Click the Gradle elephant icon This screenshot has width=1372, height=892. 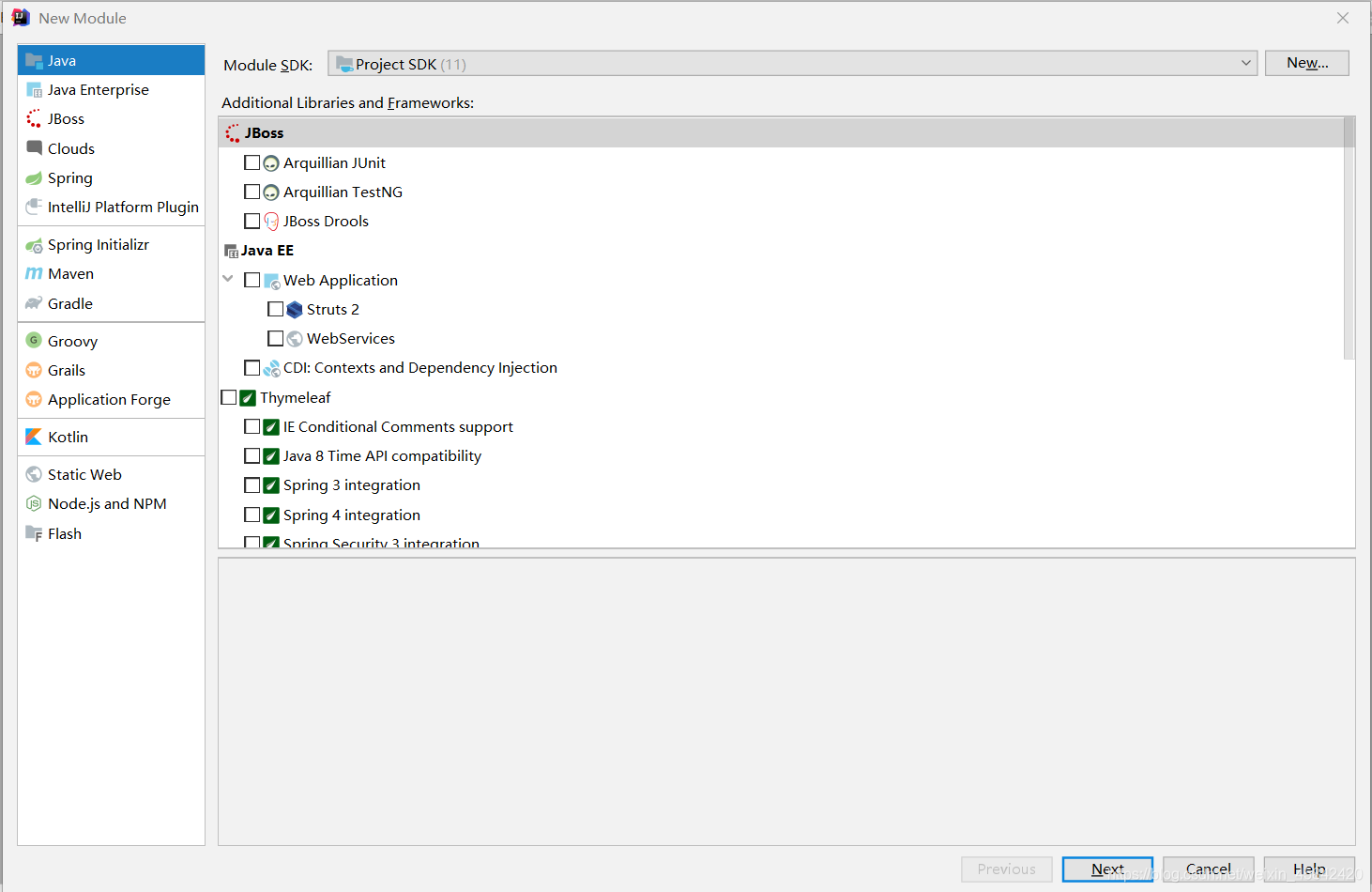pyautogui.click(x=34, y=303)
